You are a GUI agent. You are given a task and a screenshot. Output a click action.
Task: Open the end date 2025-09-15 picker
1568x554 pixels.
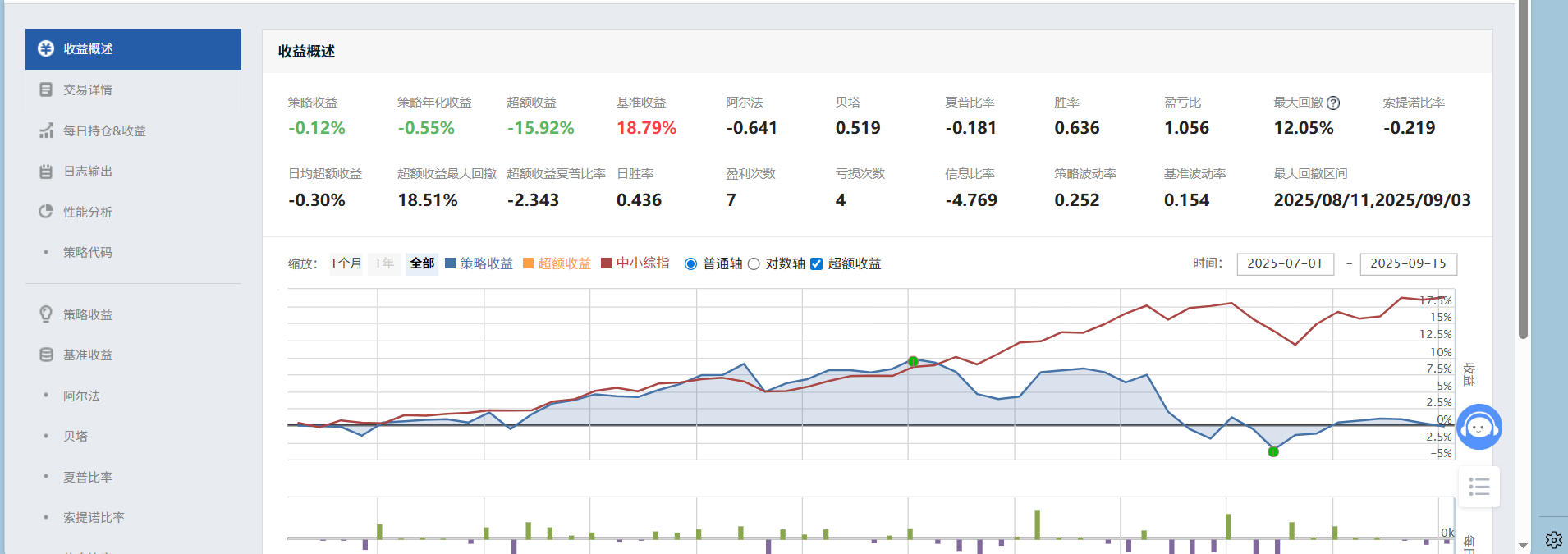point(1408,263)
